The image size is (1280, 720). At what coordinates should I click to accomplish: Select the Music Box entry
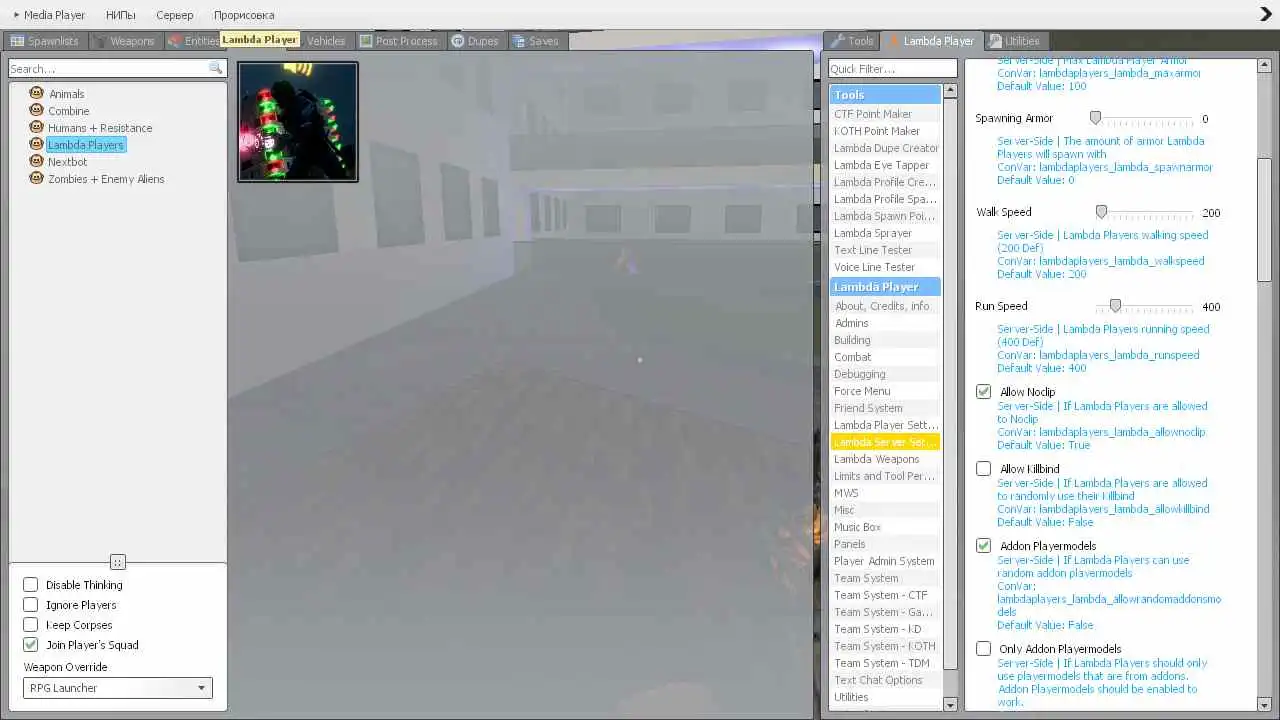click(885, 527)
